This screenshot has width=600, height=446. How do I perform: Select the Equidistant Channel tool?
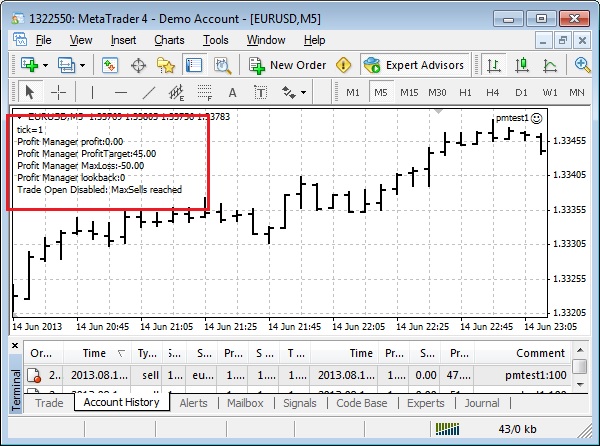coord(176,93)
